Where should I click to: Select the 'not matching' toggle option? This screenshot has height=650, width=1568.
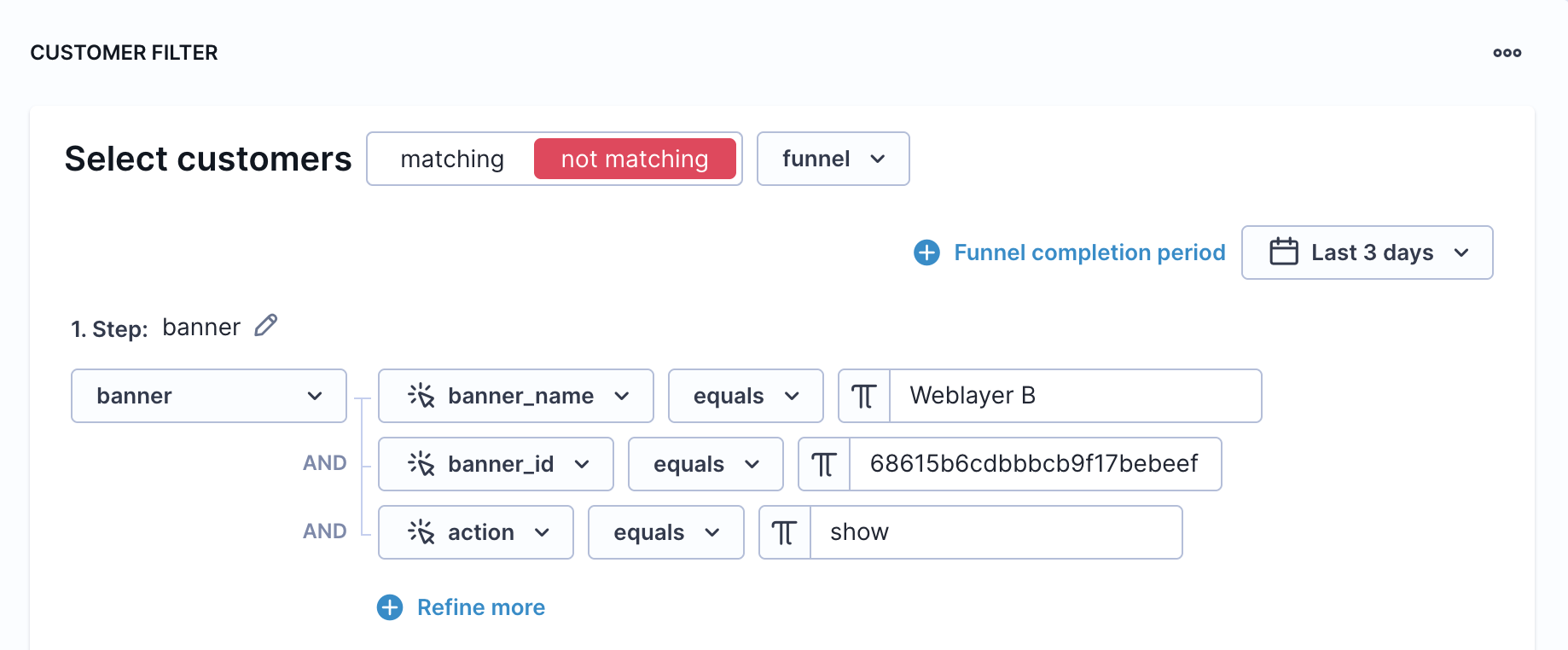635,159
